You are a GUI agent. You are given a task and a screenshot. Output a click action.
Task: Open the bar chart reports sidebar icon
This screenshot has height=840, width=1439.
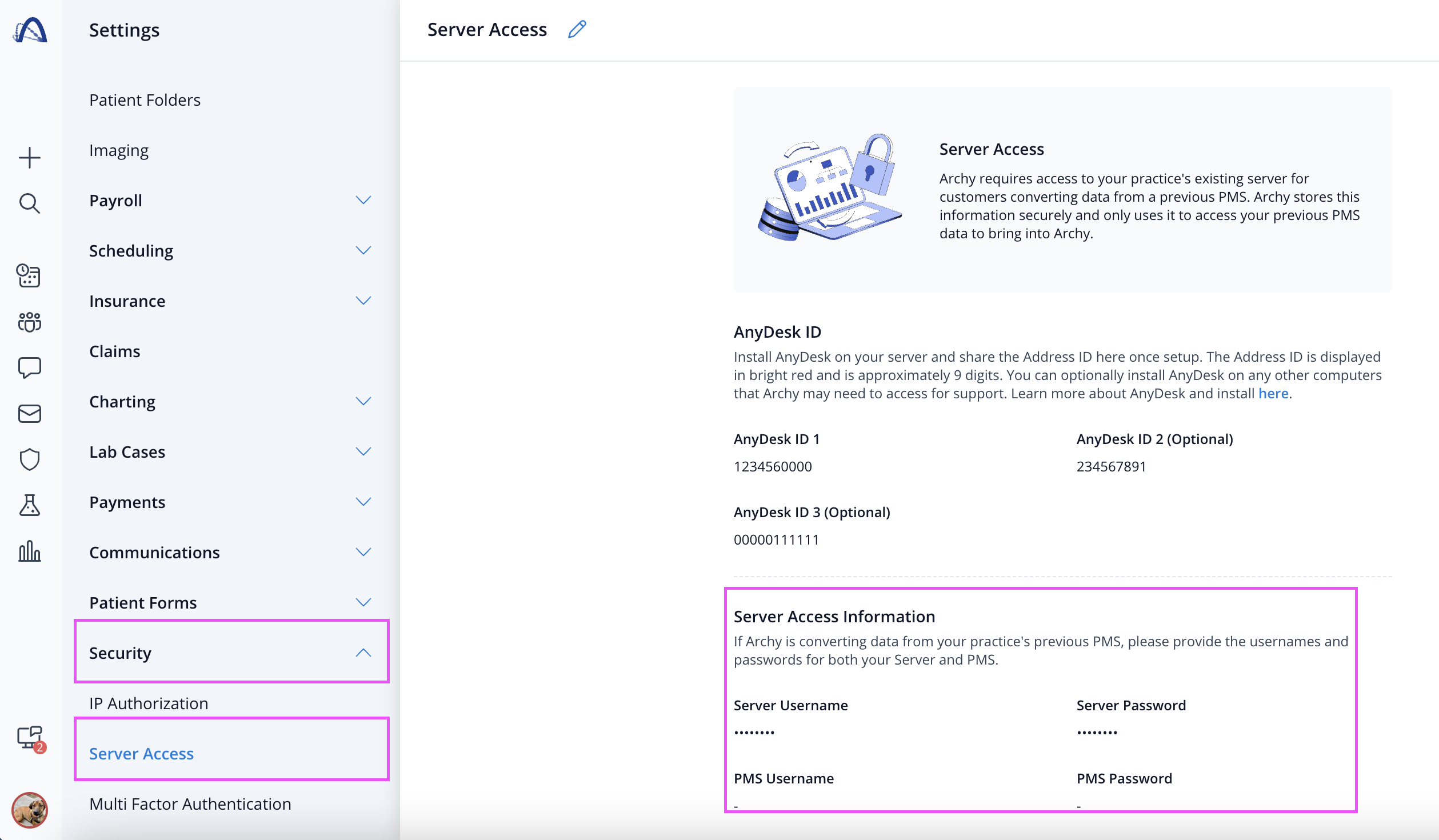[x=30, y=551]
